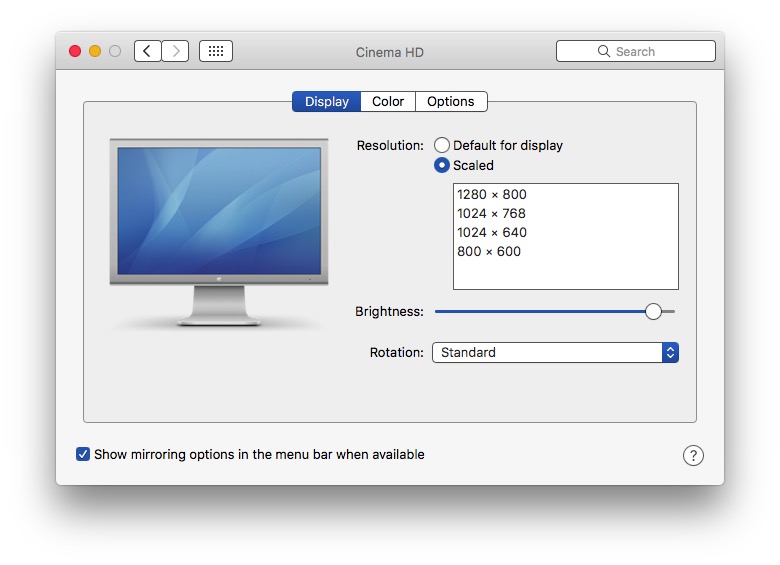The width and height of the screenshot is (780, 565).
Task: Minimize window with yellow button
Action: click(95, 51)
